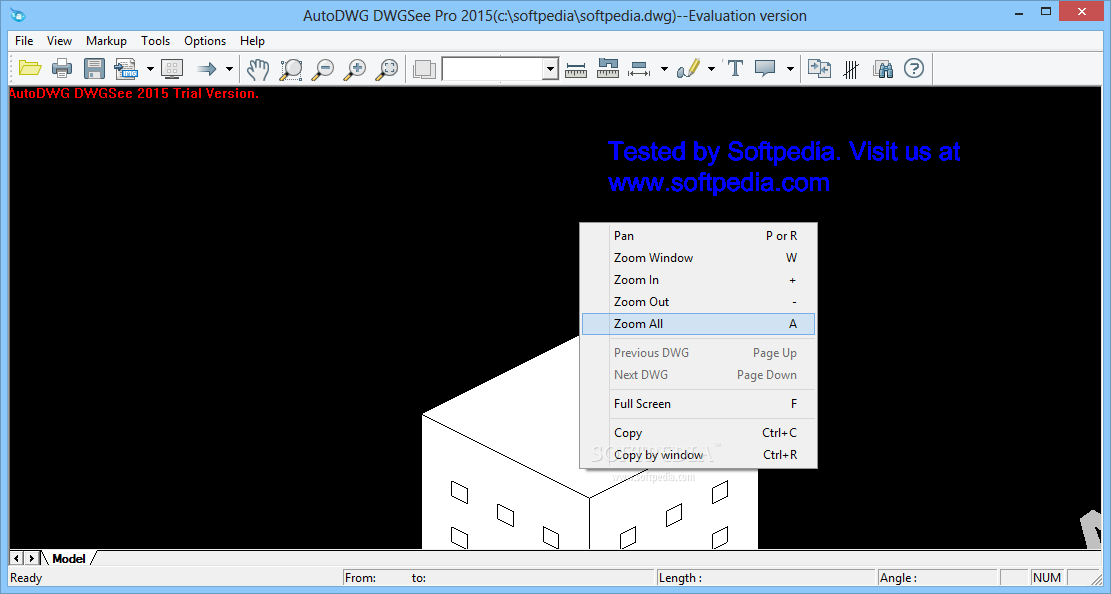Maximize the DWGSee window
Viewport: 1111px width, 594px height.
pos(1046,11)
